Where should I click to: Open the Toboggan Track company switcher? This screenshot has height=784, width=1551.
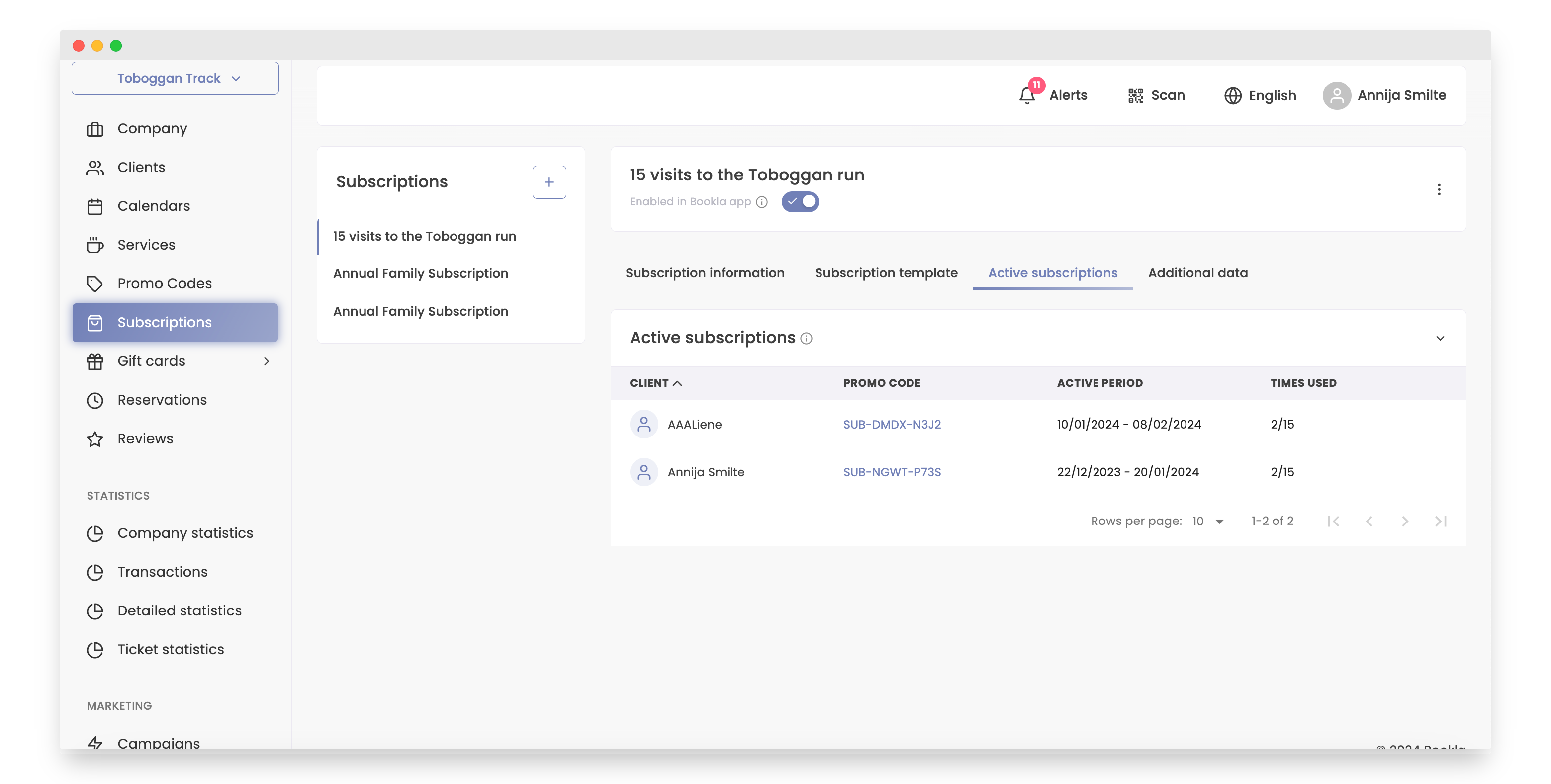[175, 78]
